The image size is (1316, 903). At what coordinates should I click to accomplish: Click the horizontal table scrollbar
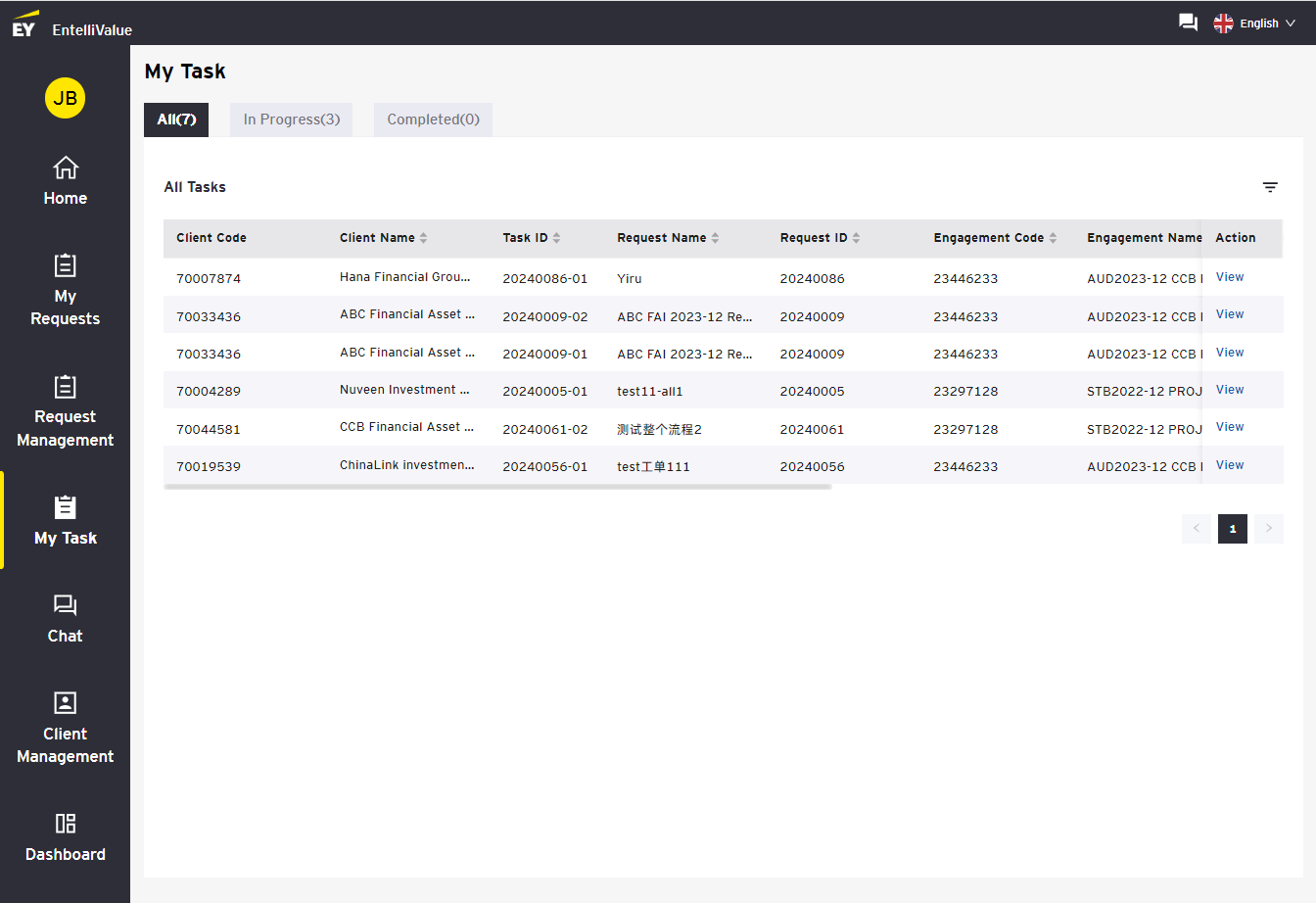tap(497, 487)
